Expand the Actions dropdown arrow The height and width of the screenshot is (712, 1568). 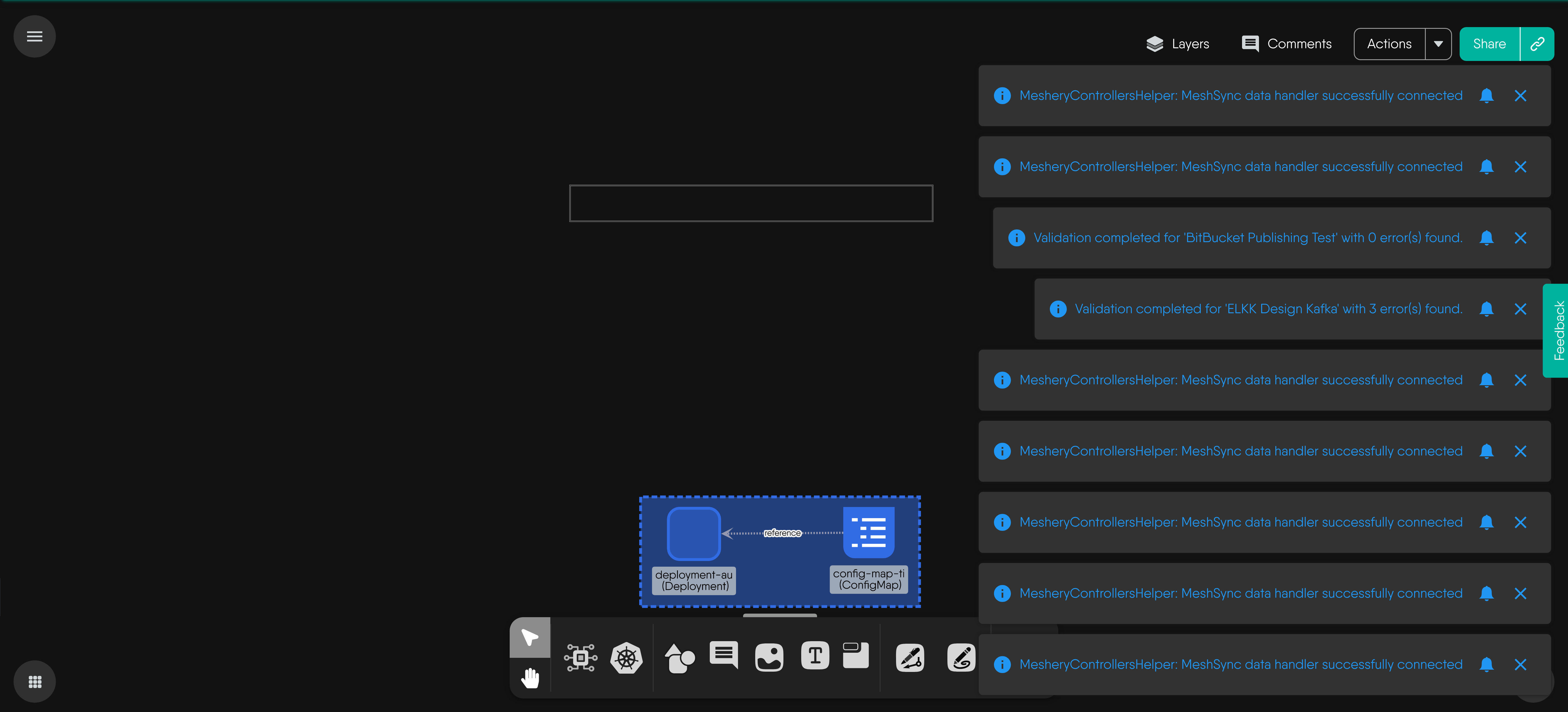click(x=1438, y=44)
